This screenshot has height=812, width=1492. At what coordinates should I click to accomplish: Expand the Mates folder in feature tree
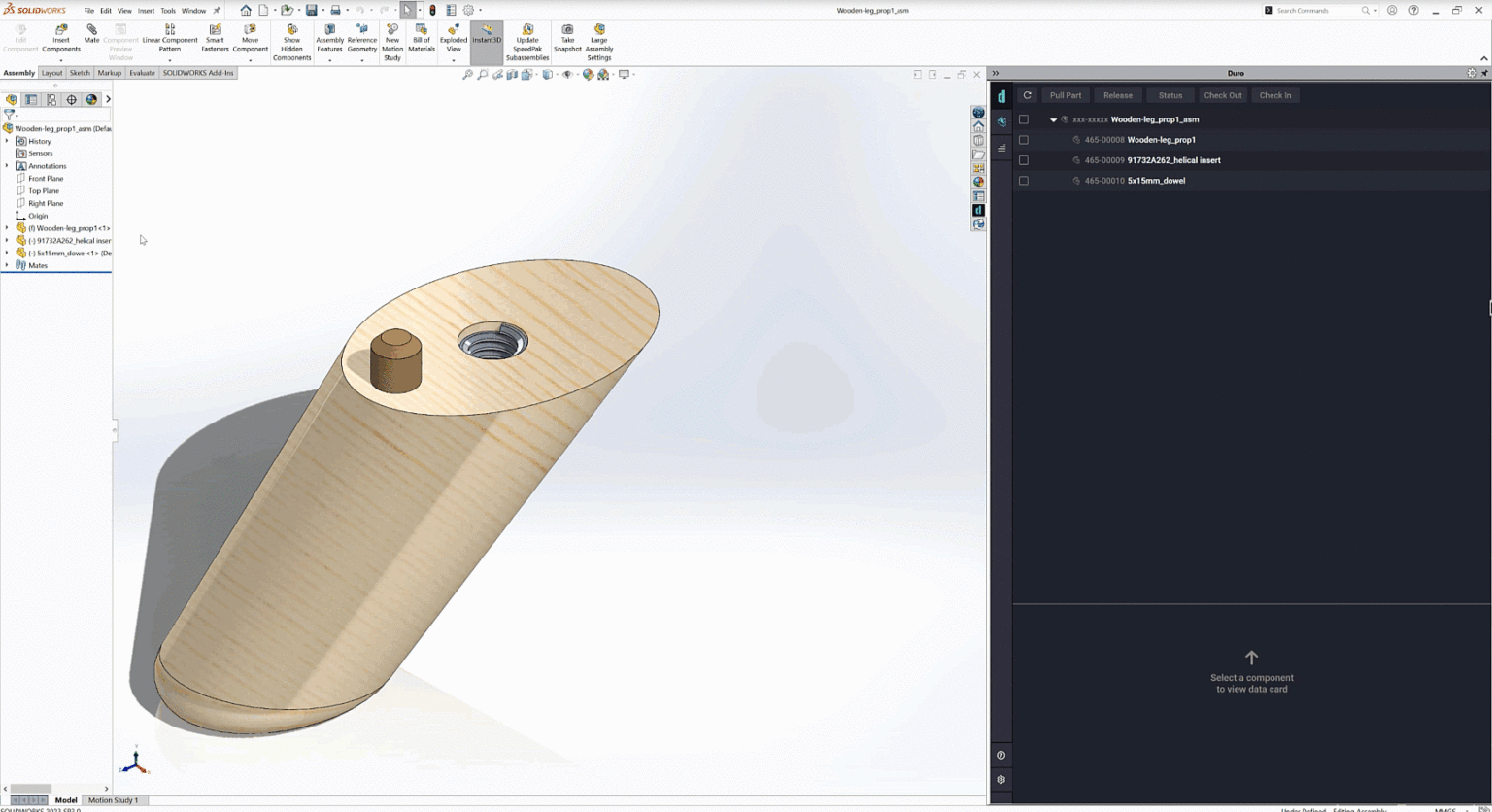[7, 265]
